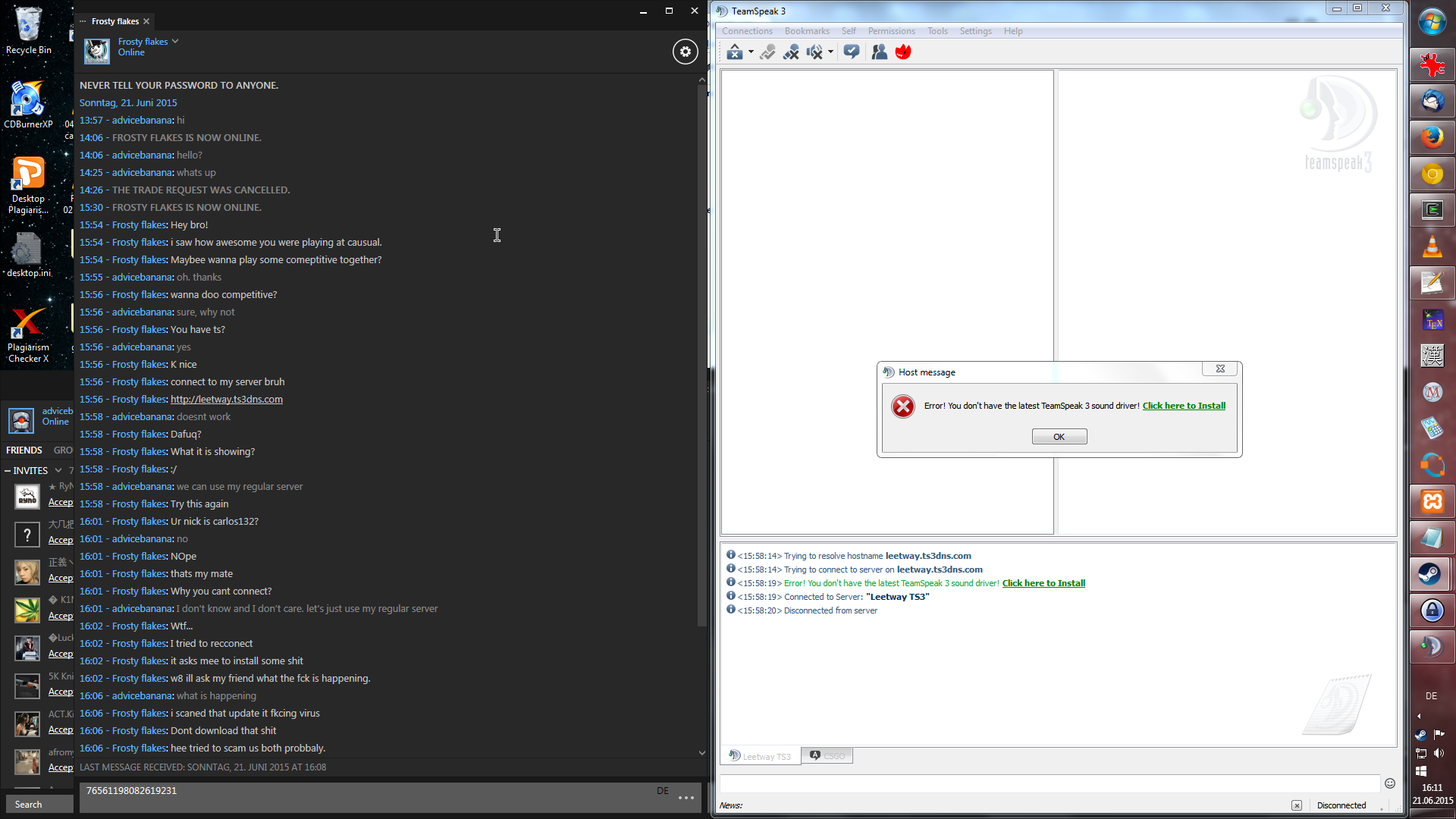Click the leetway.ts3dns.com link in chat
1456x819 pixels.
click(x=226, y=399)
